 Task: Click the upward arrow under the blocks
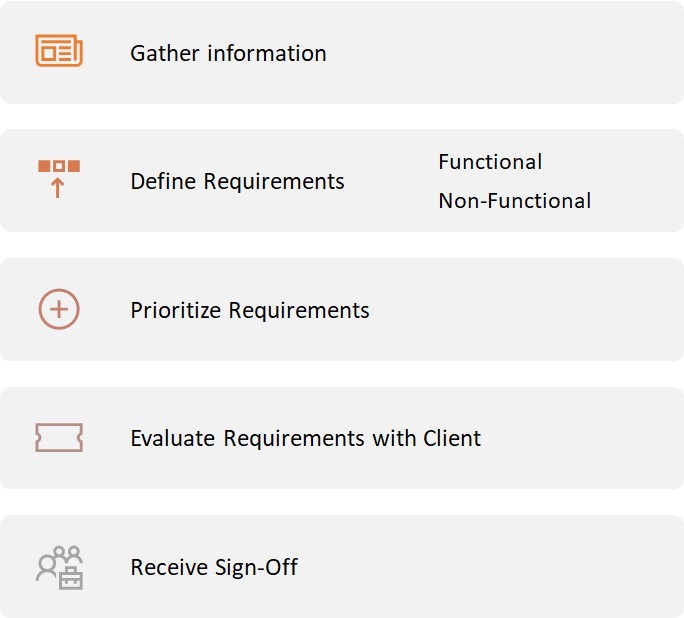pyautogui.click(x=58, y=189)
